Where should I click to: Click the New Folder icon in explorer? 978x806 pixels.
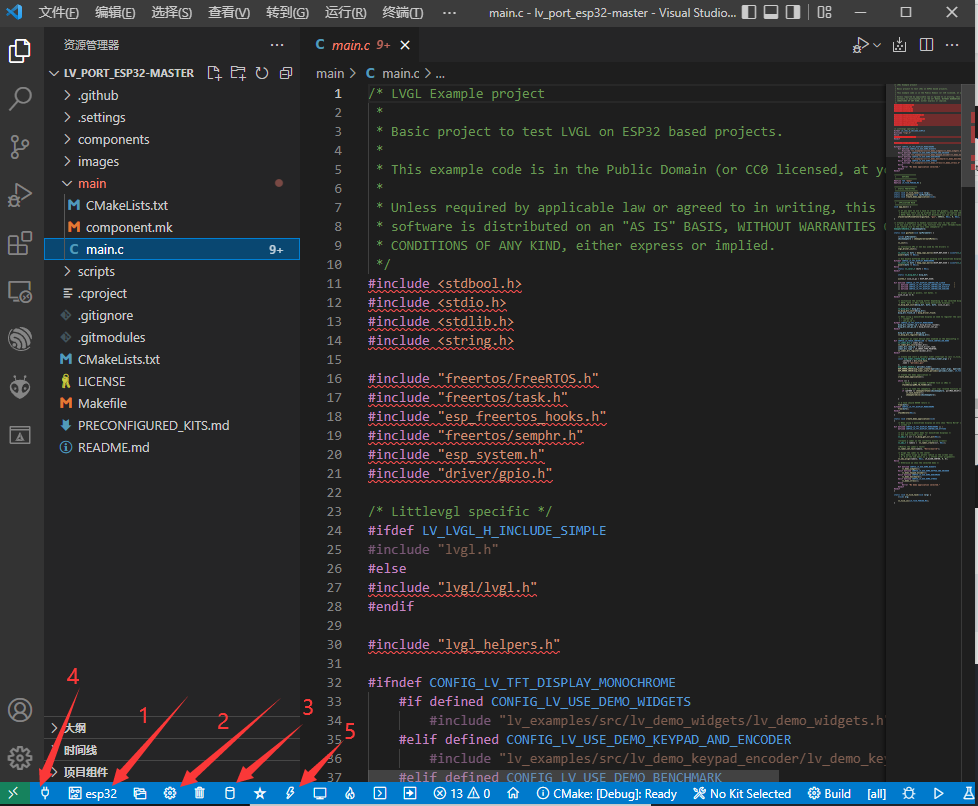(x=238, y=73)
